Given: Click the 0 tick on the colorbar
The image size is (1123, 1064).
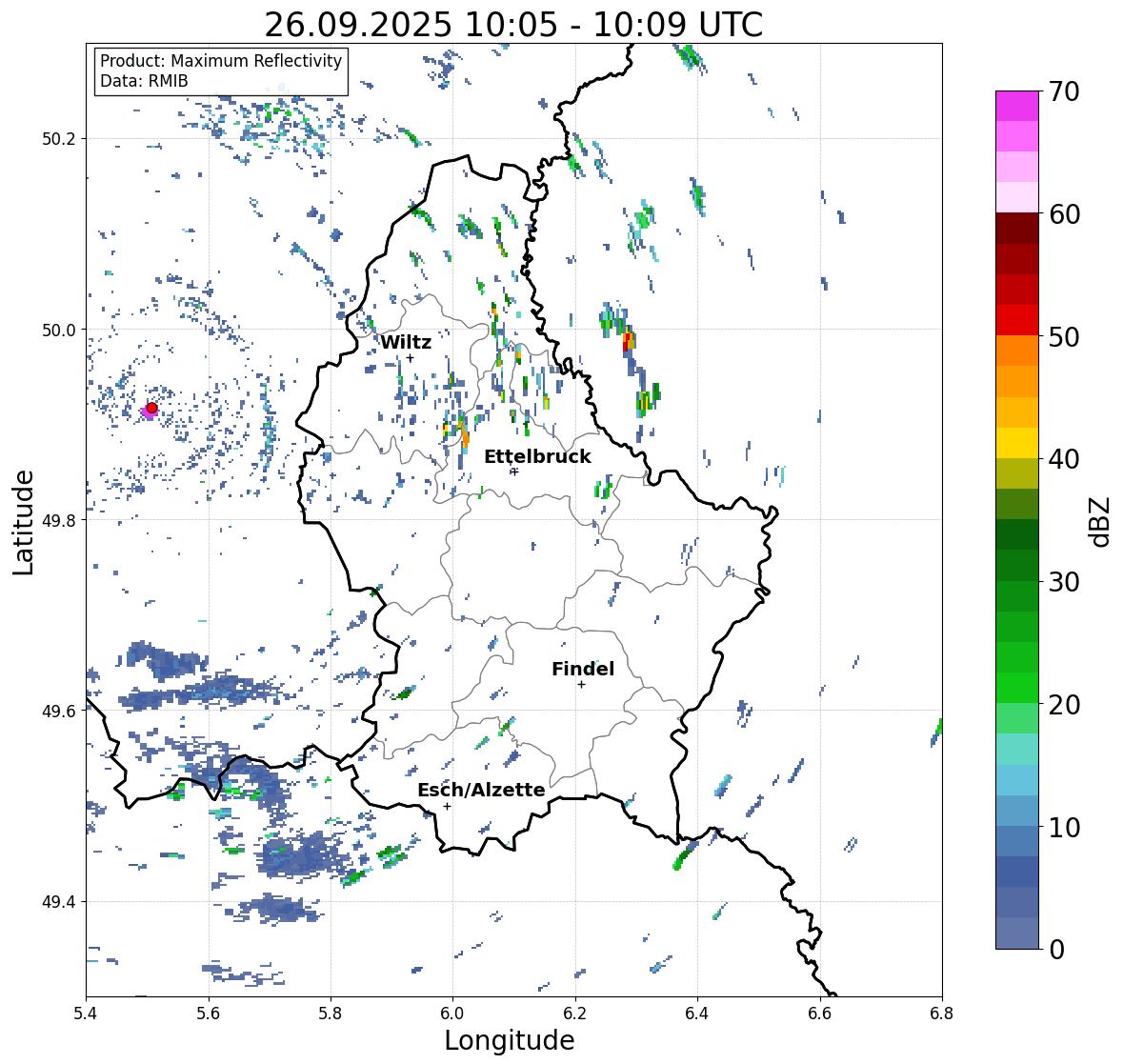Looking at the screenshot, I should coord(1056,950).
